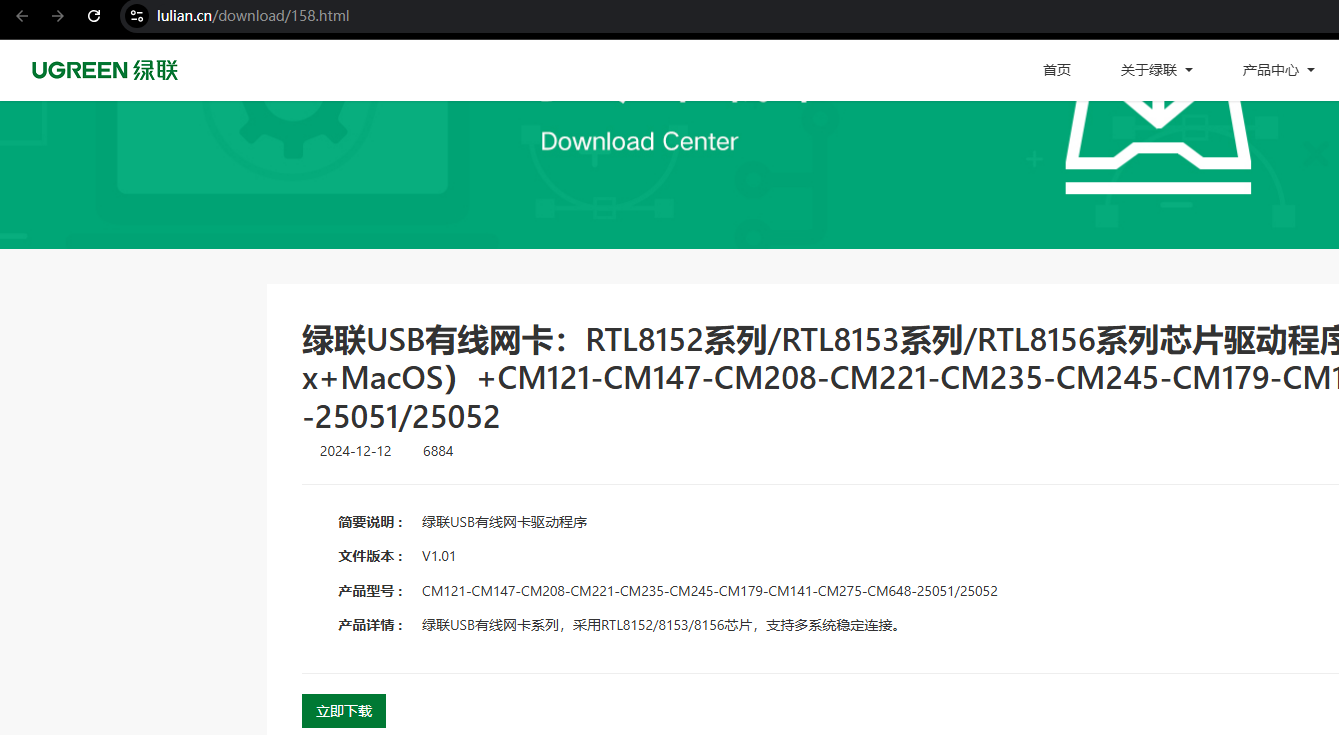Click the V1.01 file version text

click(439, 556)
